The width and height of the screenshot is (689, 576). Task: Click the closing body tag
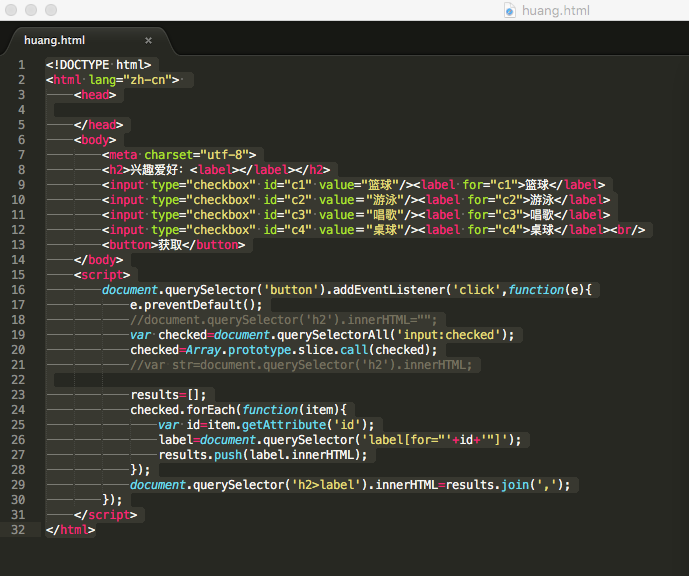point(98,260)
